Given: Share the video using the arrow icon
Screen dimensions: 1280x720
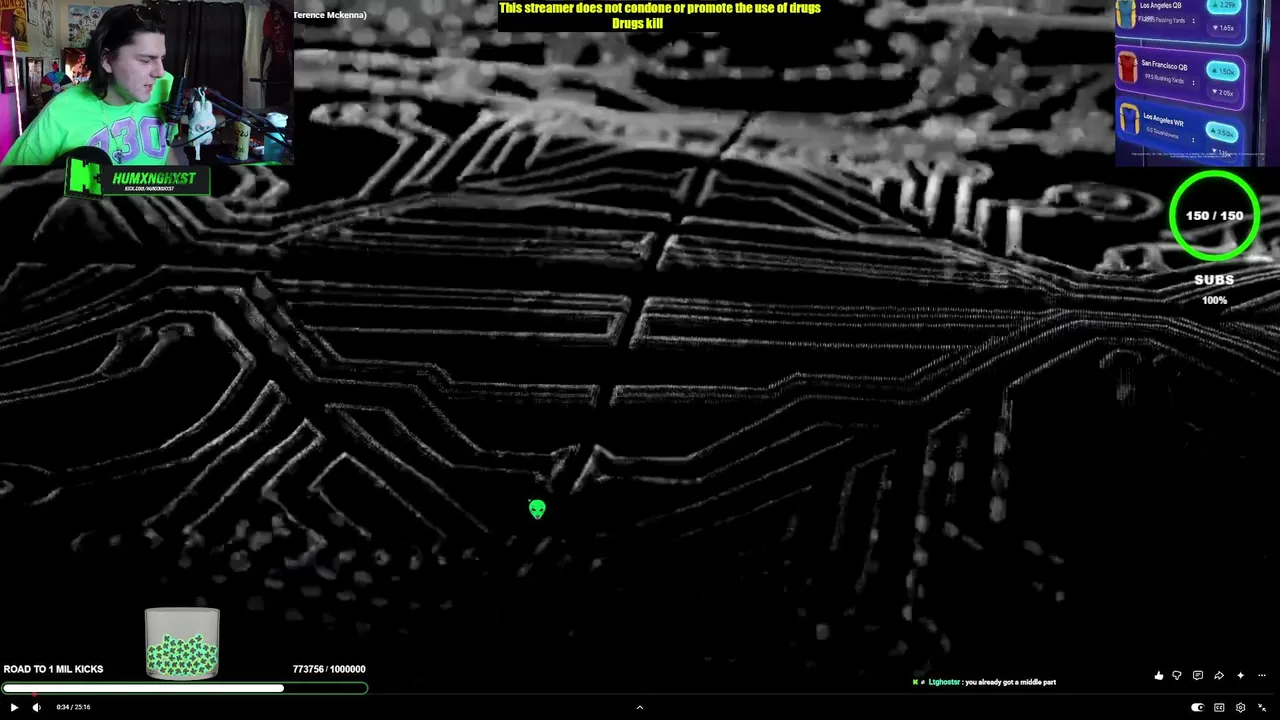Looking at the screenshot, I should tap(1219, 676).
